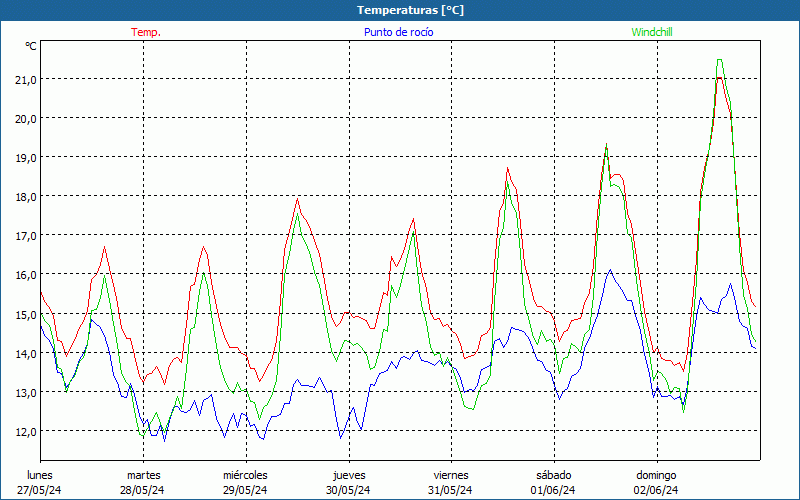
Task: Click the 29/05/24 date label
Action: click(245, 490)
